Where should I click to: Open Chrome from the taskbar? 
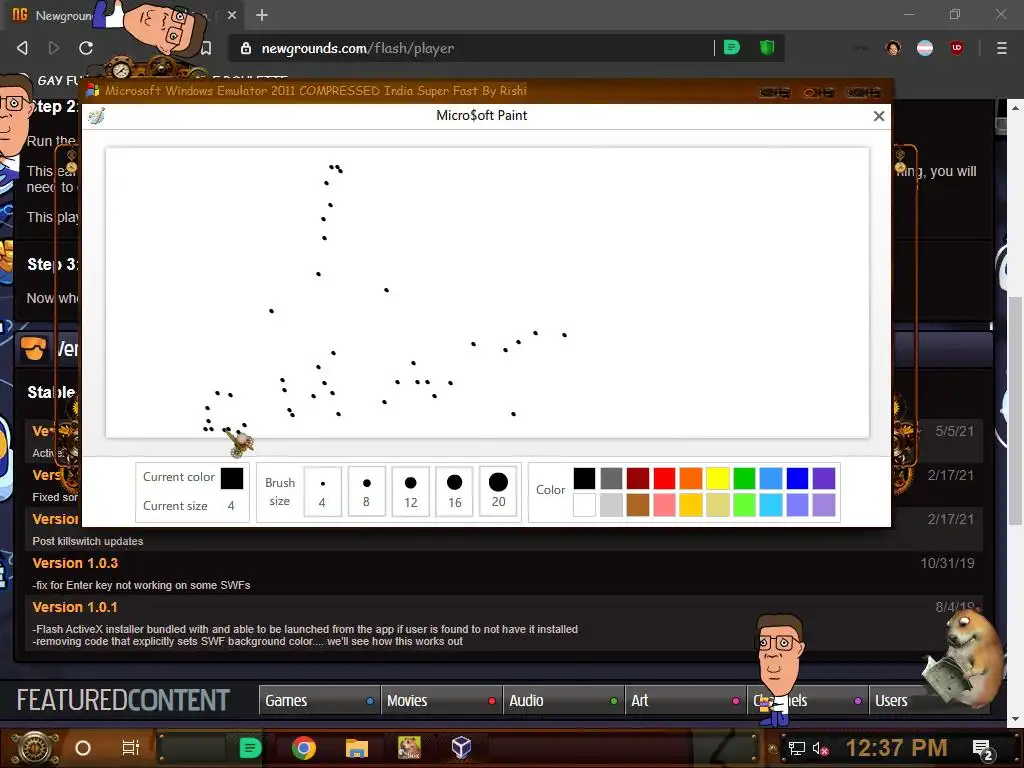(304, 748)
